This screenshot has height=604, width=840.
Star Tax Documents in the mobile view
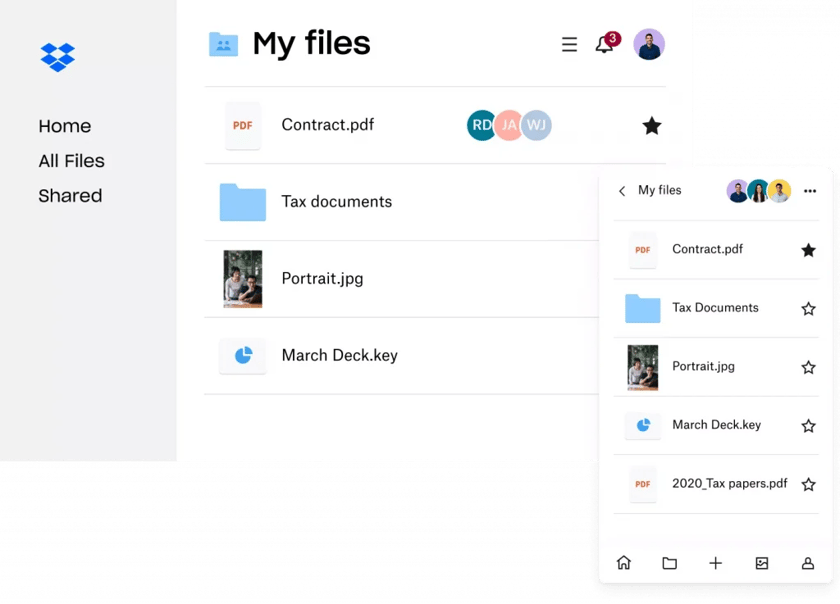tap(808, 308)
